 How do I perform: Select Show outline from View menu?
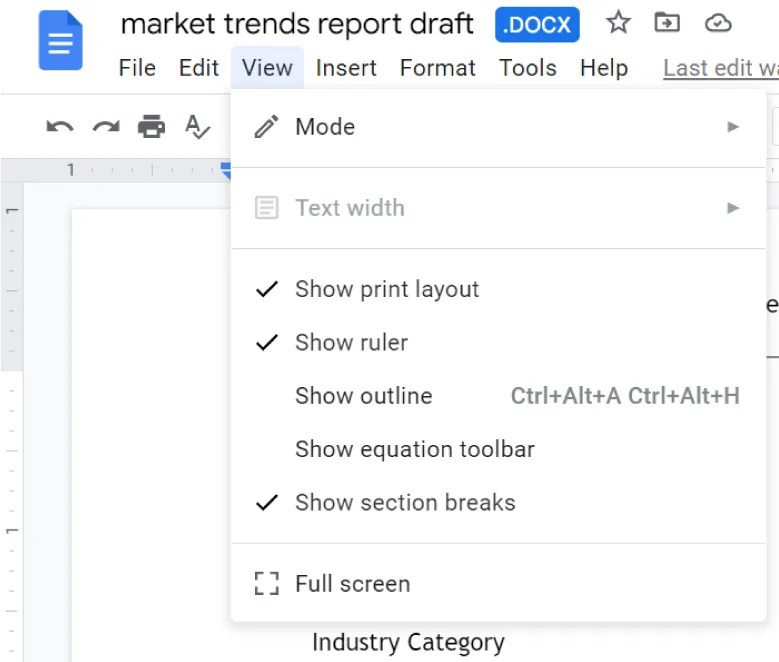pos(363,396)
